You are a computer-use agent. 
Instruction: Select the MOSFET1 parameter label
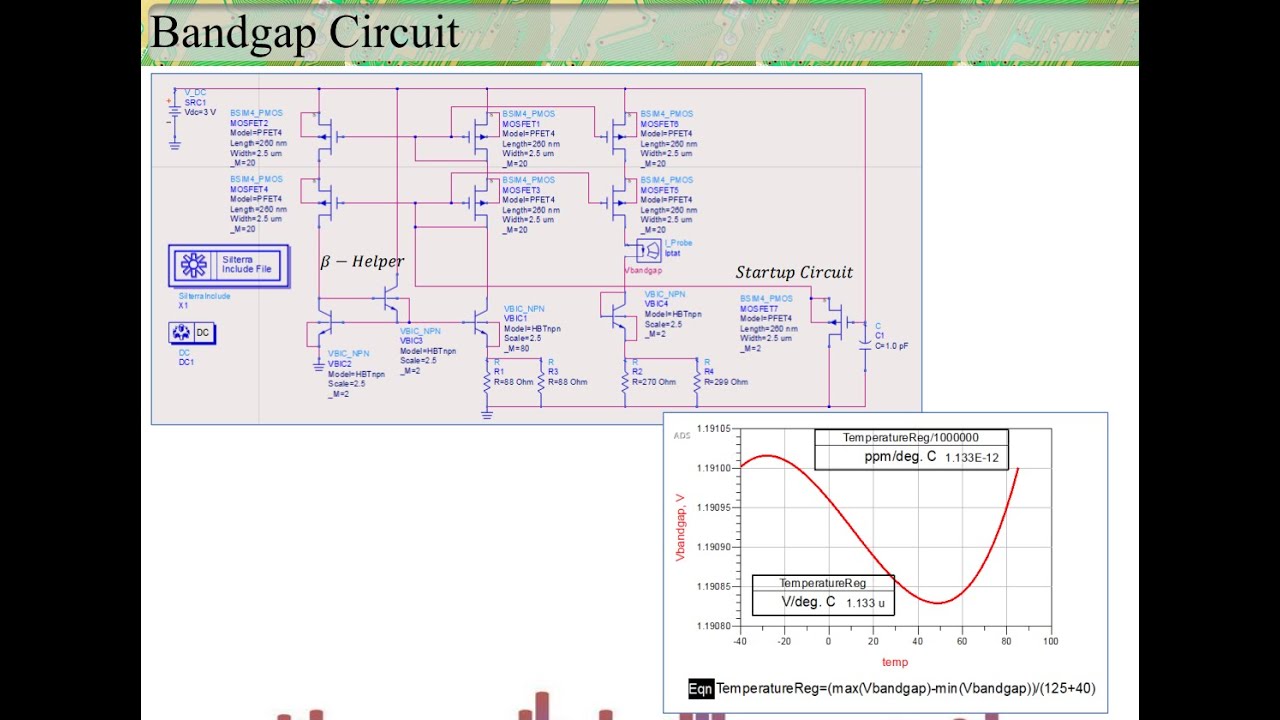pyautogui.click(x=530, y=138)
